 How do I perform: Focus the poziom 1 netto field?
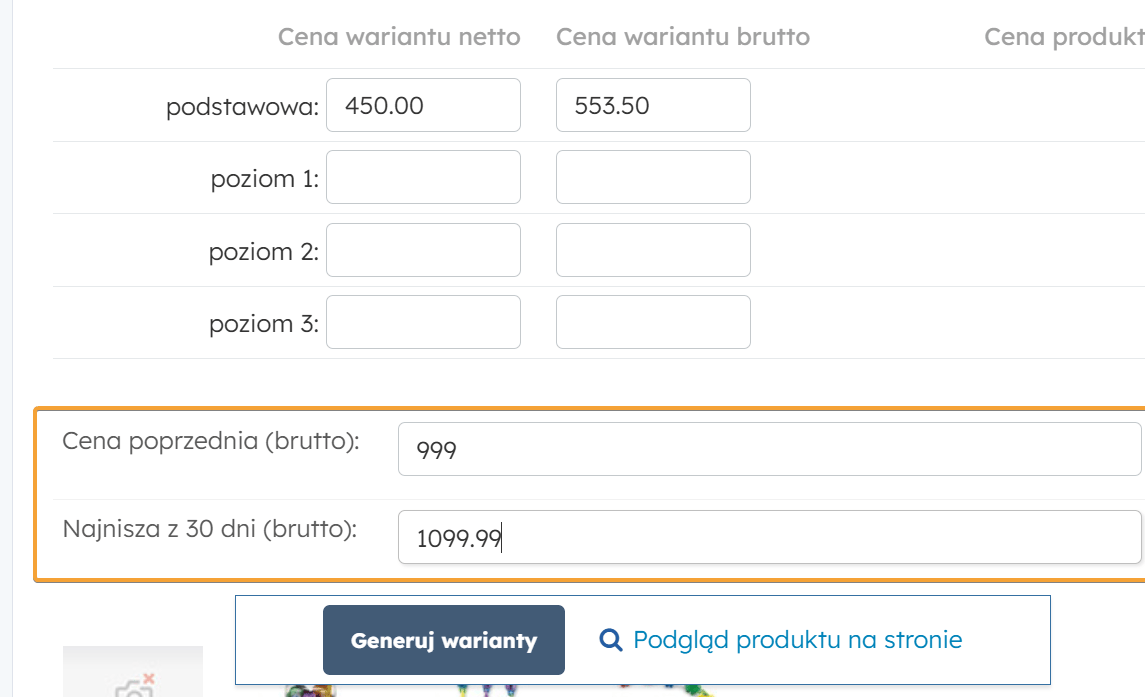(423, 177)
